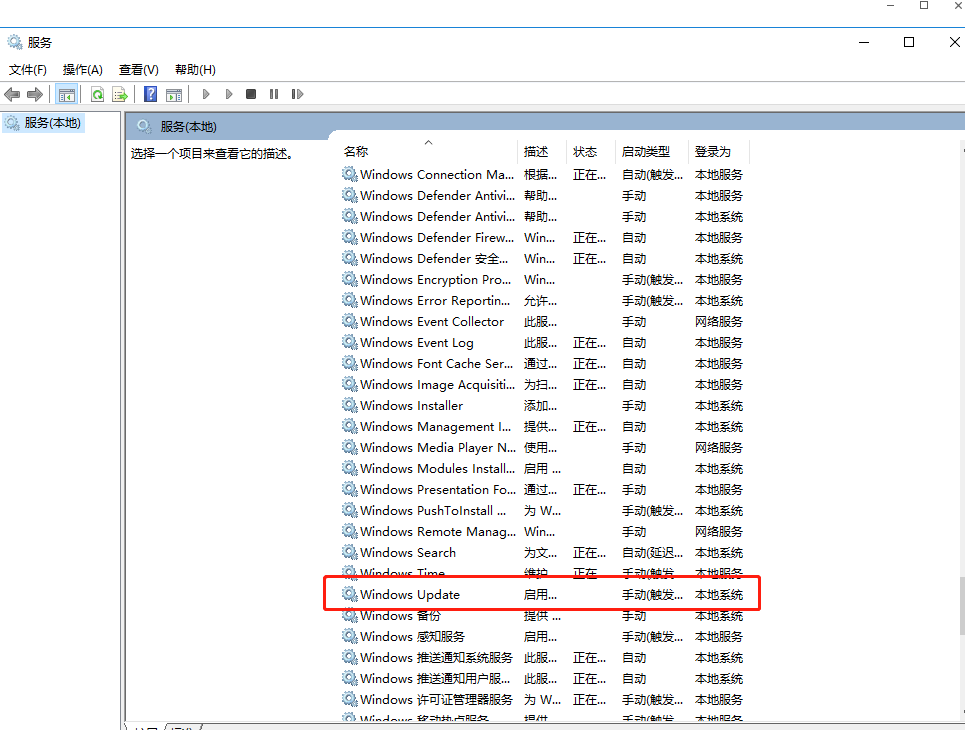This screenshot has width=965, height=730.
Task: Click the Restart service icon
Action: coord(297,94)
